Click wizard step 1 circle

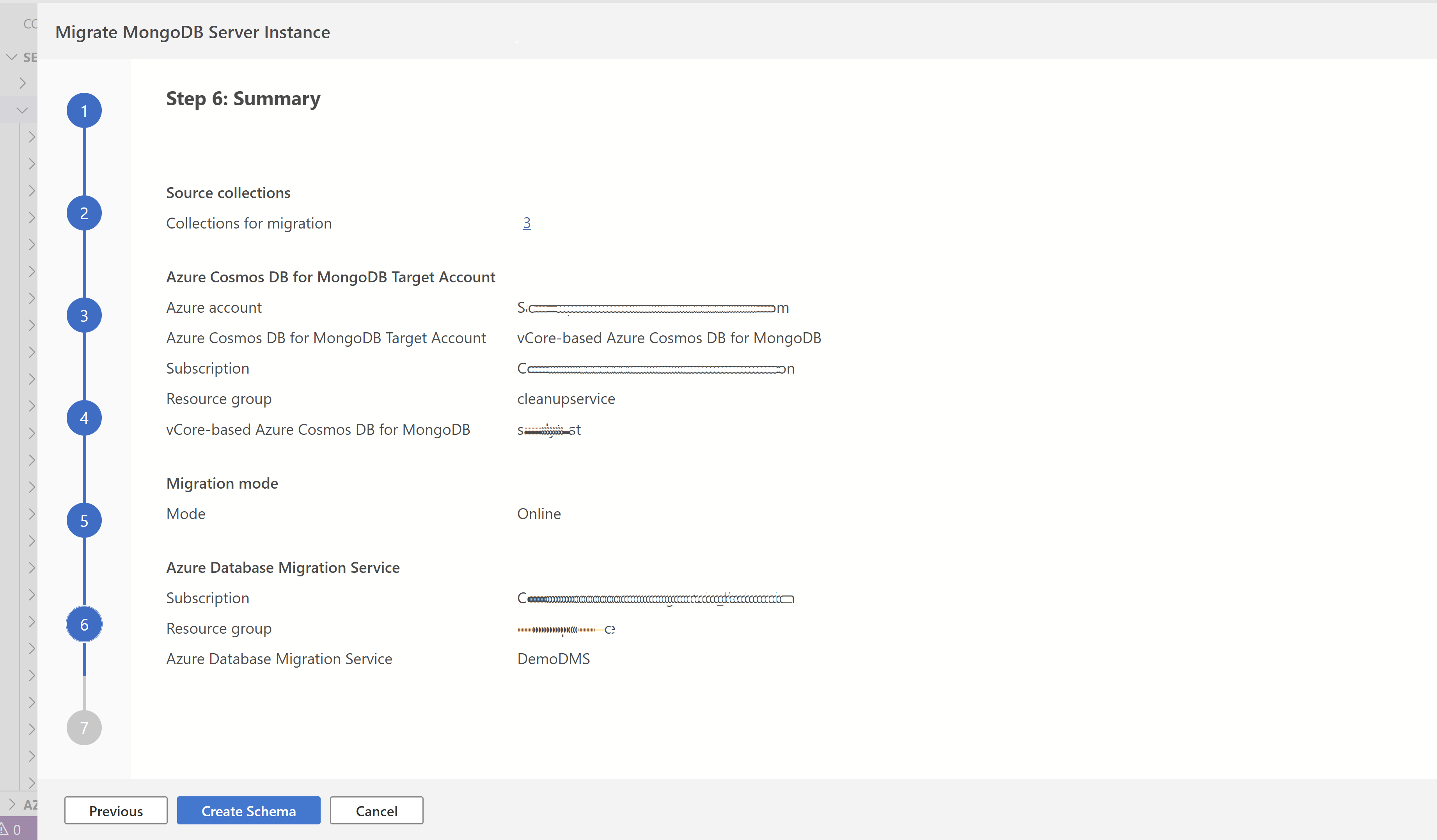pyautogui.click(x=84, y=111)
